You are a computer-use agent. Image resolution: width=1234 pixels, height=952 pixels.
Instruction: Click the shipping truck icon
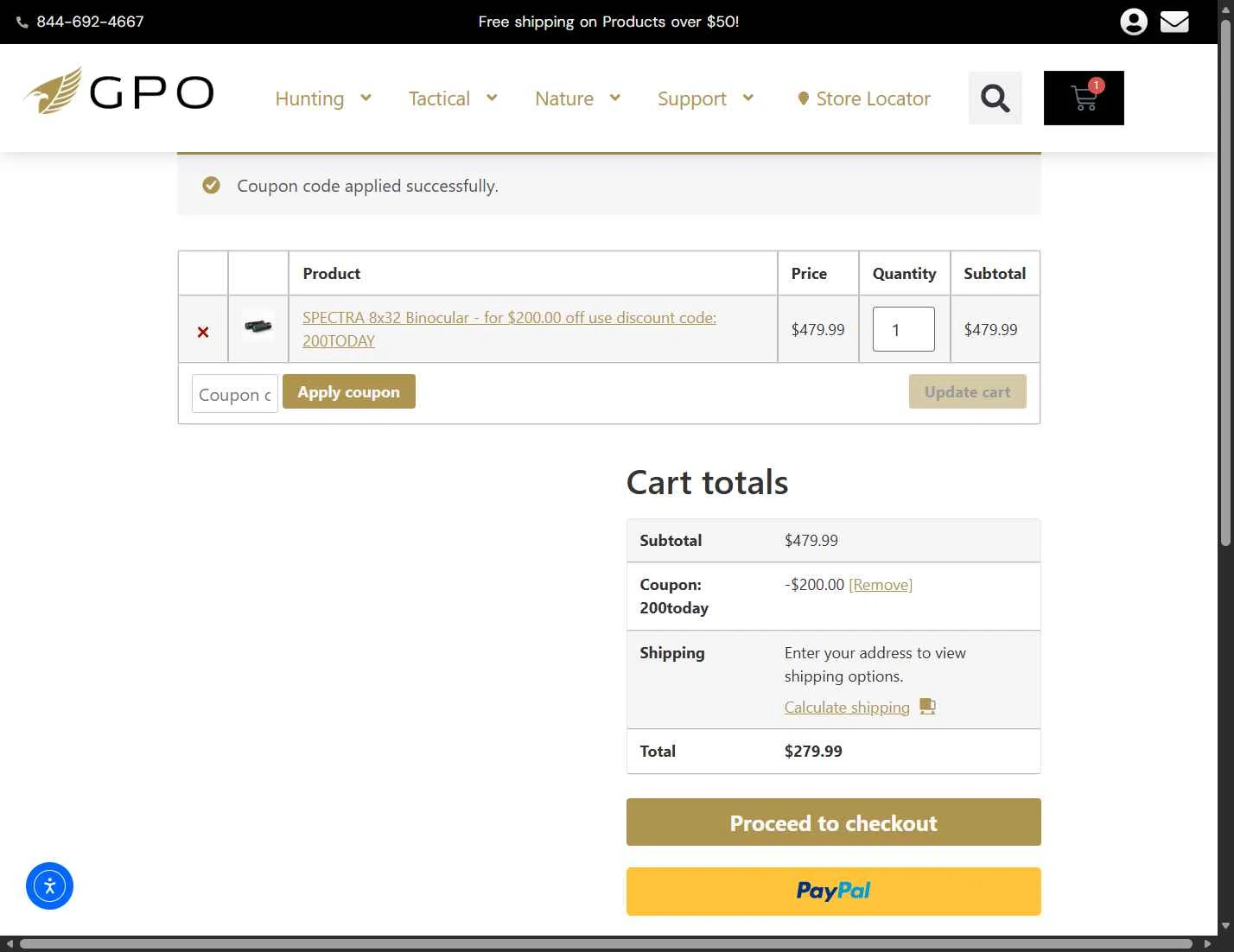point(927,706)
